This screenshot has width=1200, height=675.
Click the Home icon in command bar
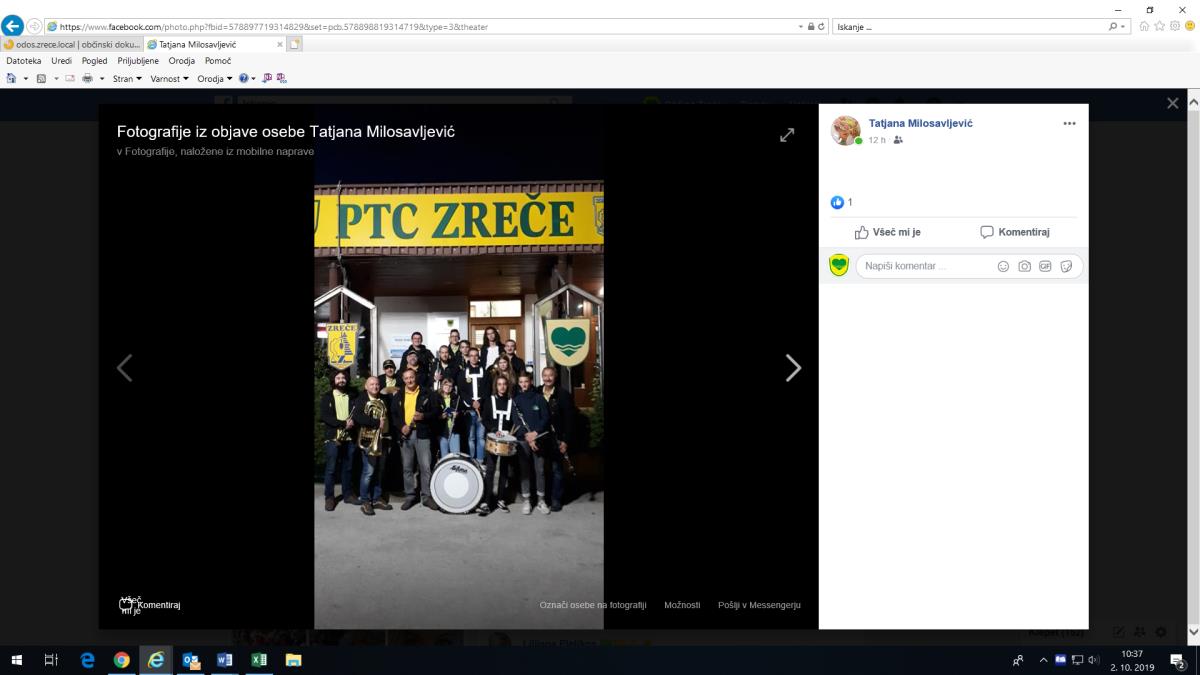[x=11, y=78]
